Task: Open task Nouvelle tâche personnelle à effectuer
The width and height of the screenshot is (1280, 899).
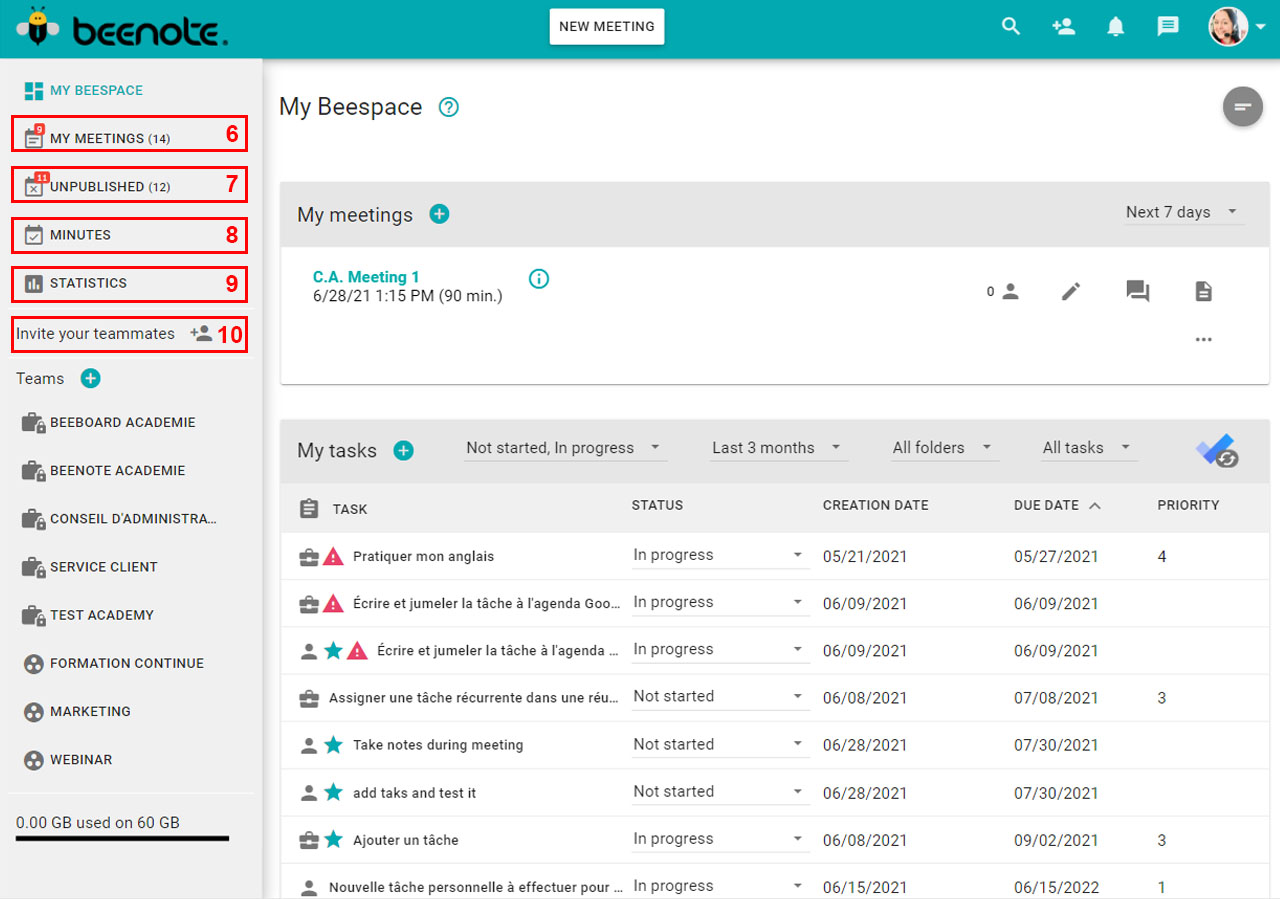Action: (476, 887)
